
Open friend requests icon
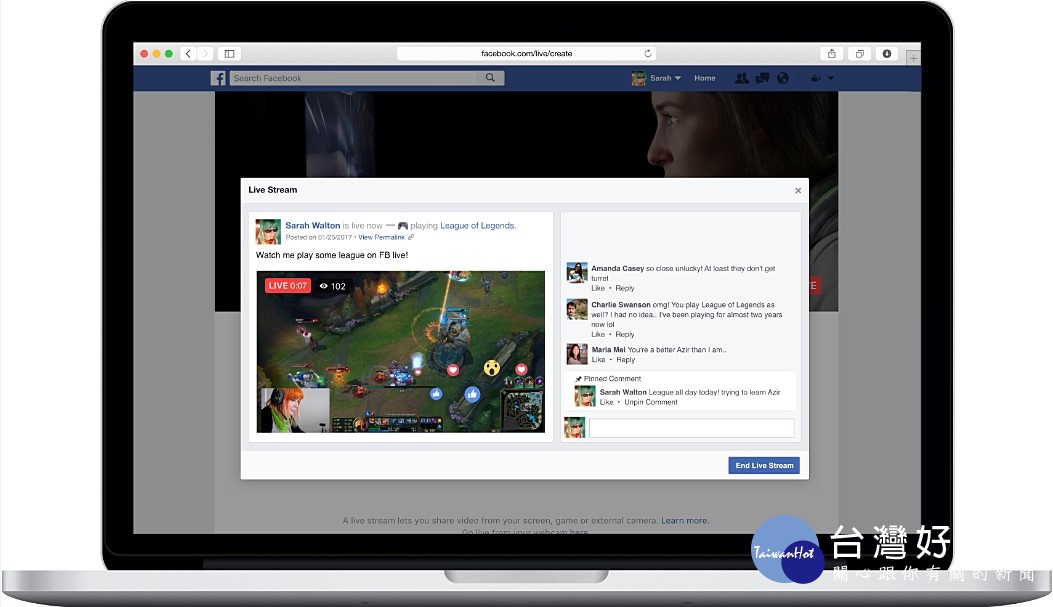click(741, 78)
